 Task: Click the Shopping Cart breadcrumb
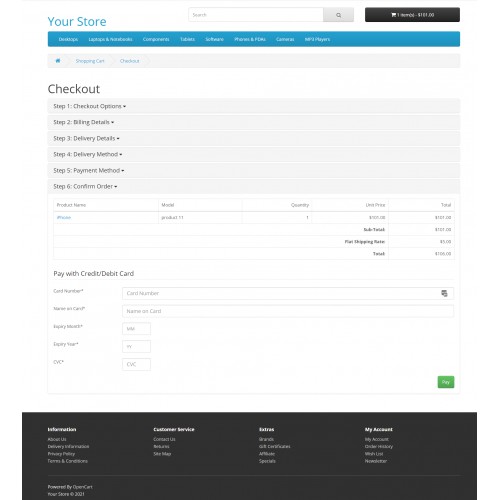tap(90, 61)
